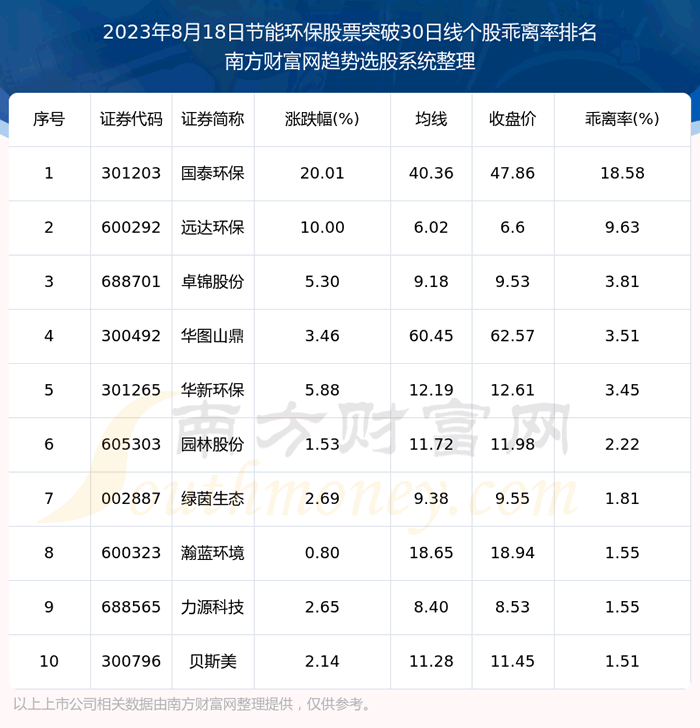
Task: Click the 2.69 change value
Action: click(322, 499)
